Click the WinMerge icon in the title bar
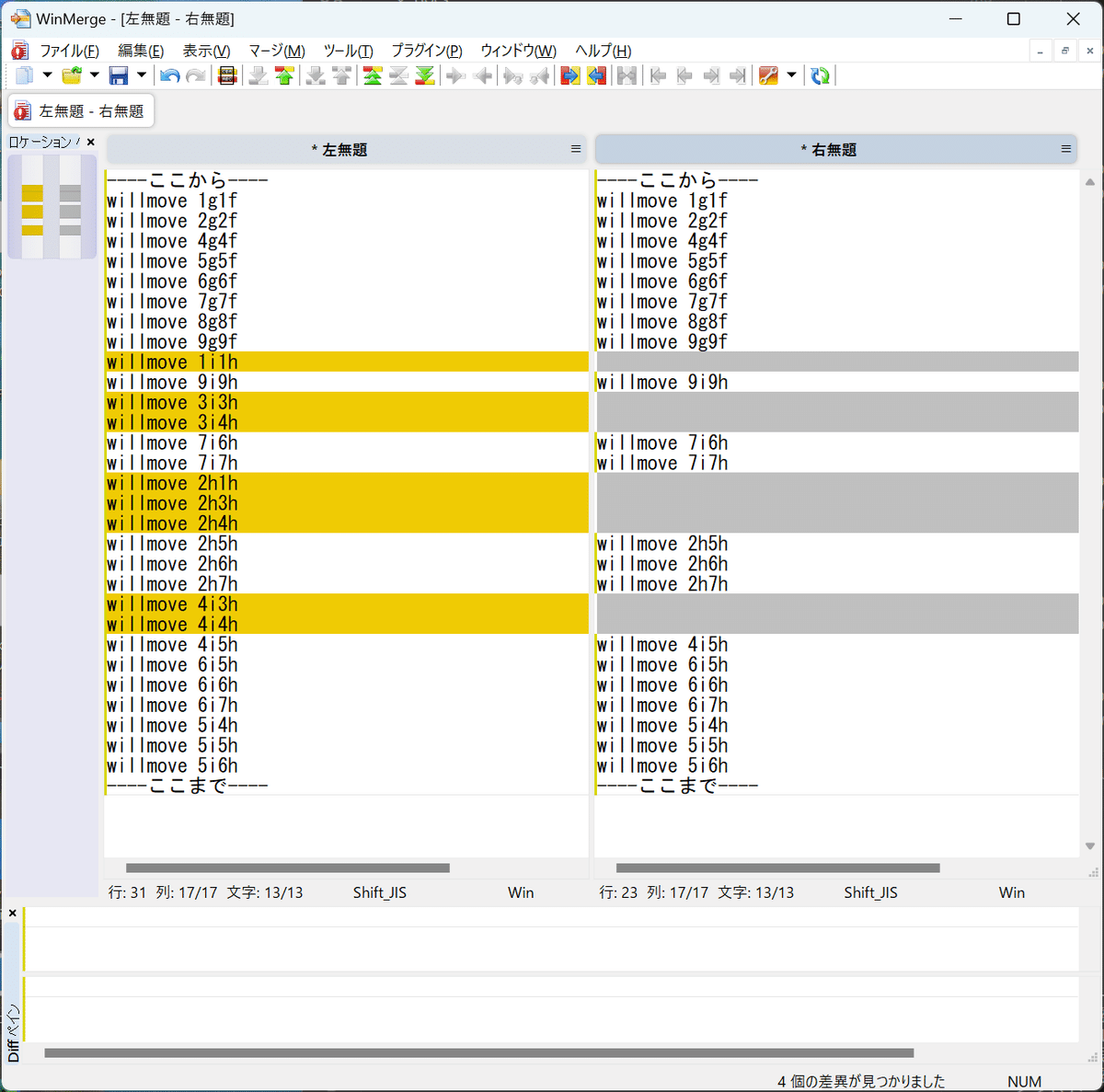Viewport: 1104px width, 1092px height. 19,18
